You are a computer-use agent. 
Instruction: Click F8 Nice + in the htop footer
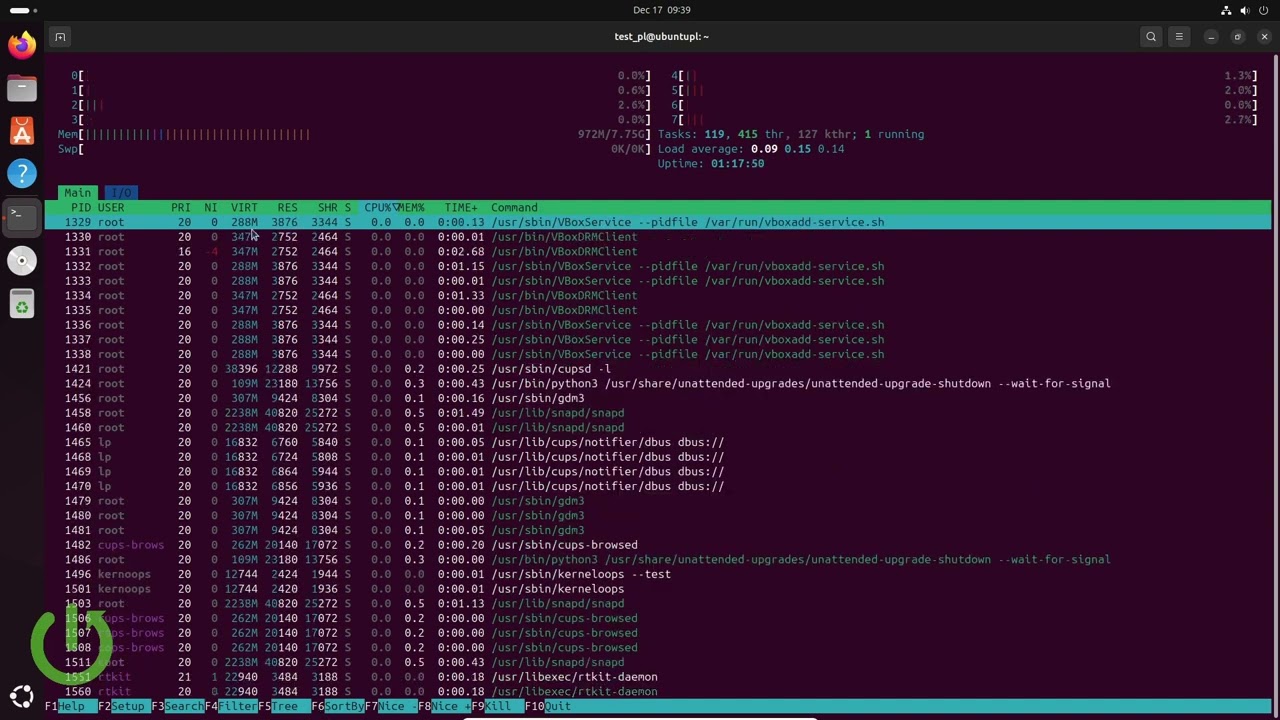[x=444, y=706]
